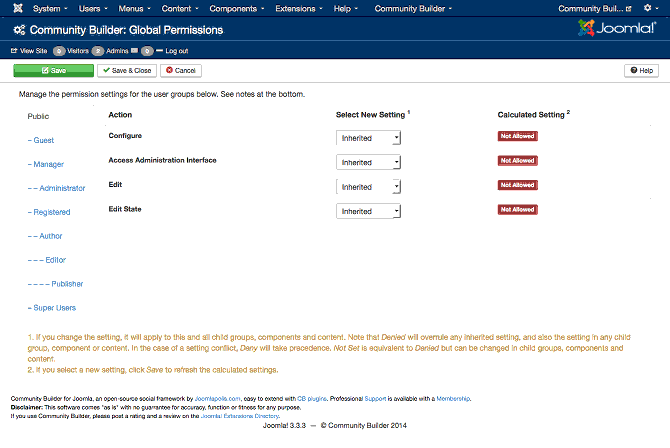This screenshot has width=670, height=448.
Task: Click the Joomla! brand logo in header
Action: point(617,28)
